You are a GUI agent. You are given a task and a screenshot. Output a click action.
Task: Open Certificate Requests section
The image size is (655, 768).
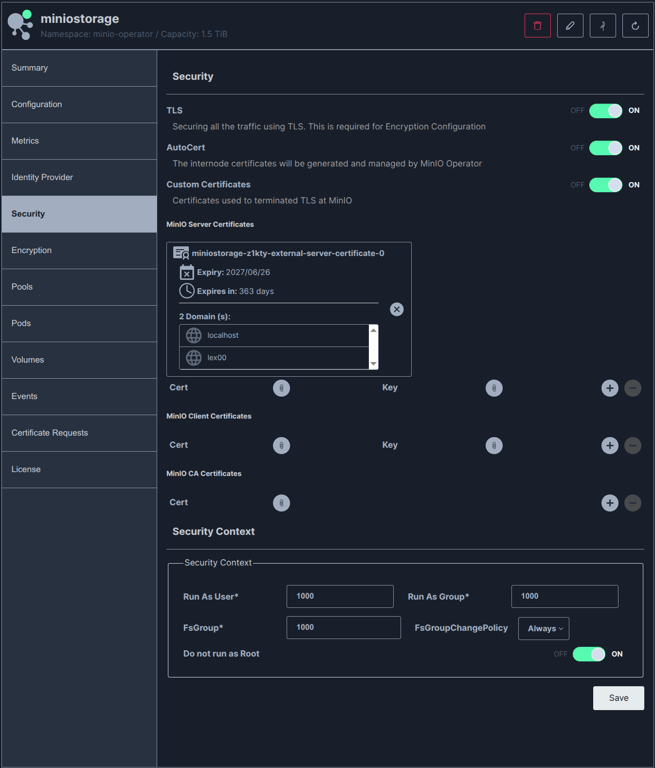79,433
